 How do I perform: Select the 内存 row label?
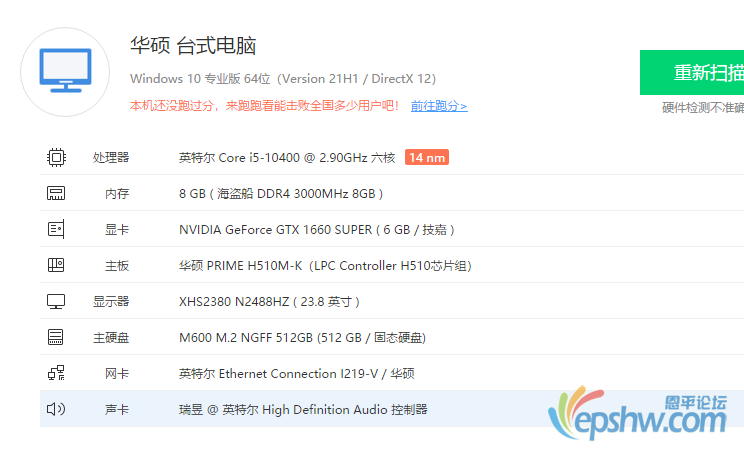117,194
